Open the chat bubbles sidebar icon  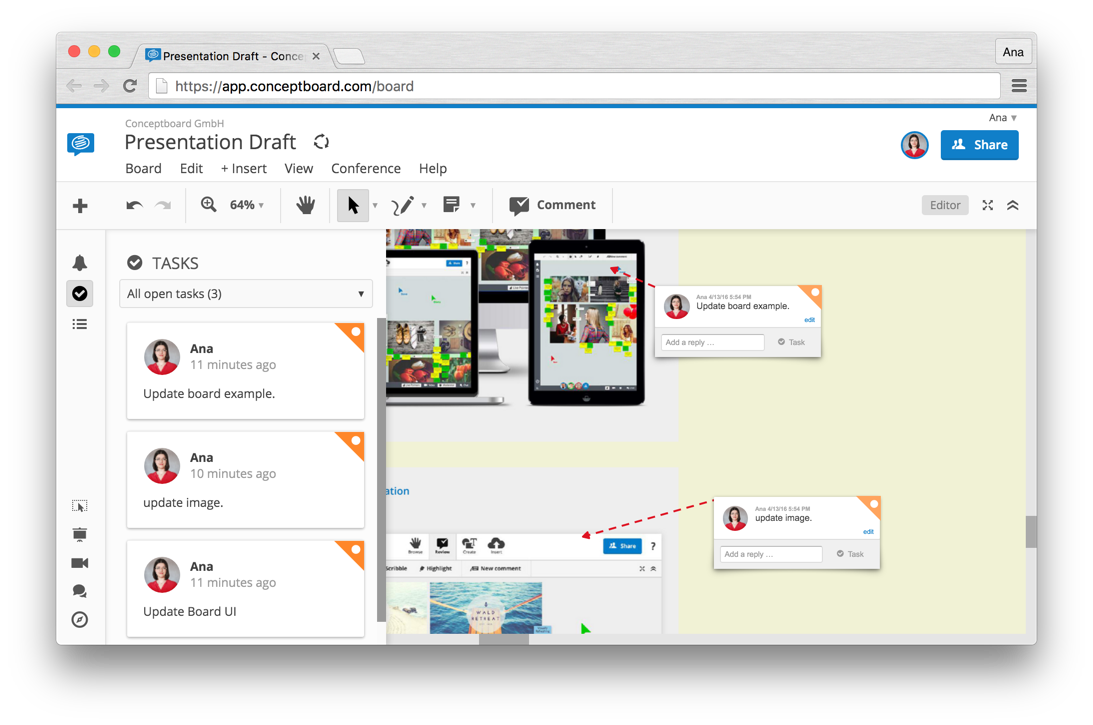(80, 591)
